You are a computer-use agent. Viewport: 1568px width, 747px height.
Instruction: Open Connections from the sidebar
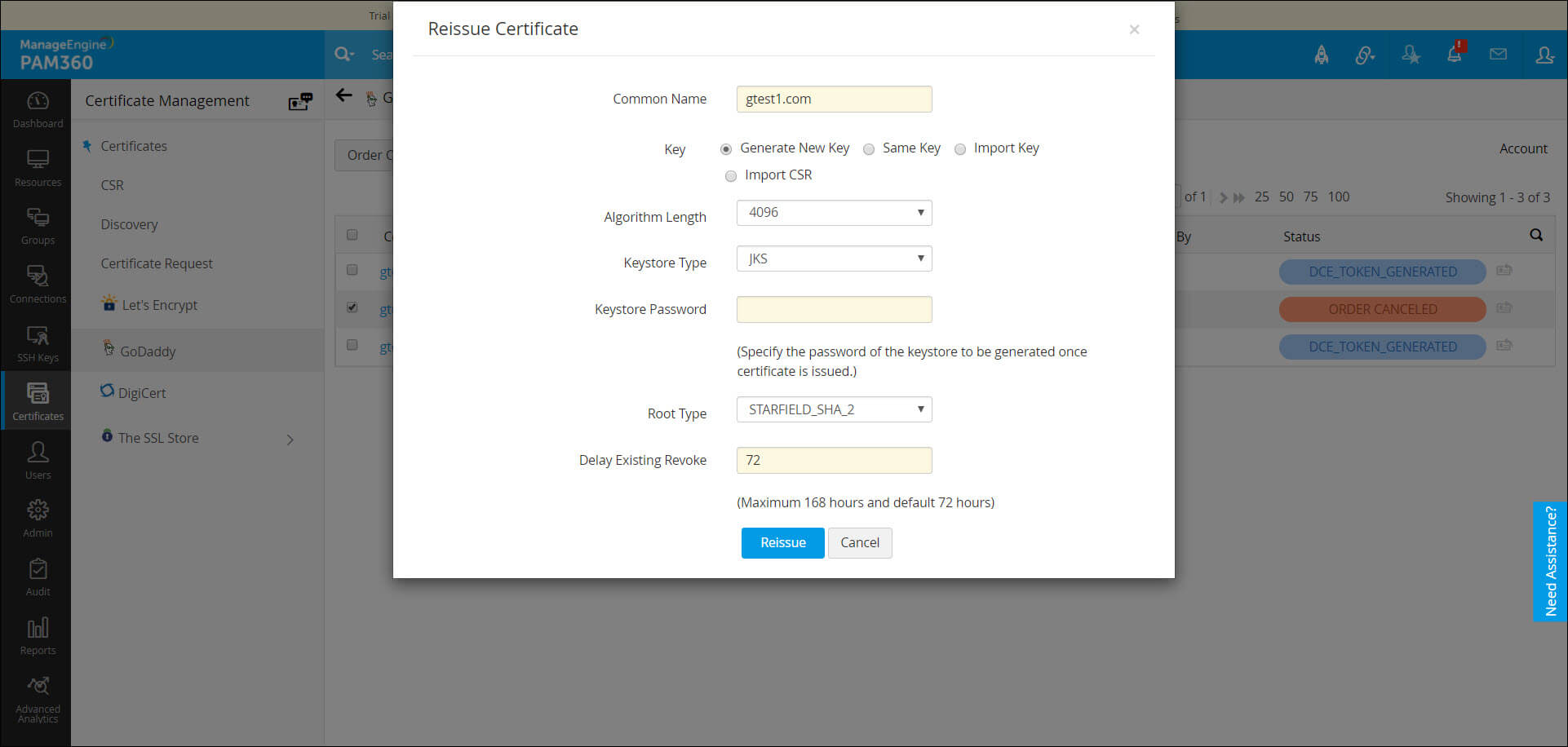pos(38,285)
